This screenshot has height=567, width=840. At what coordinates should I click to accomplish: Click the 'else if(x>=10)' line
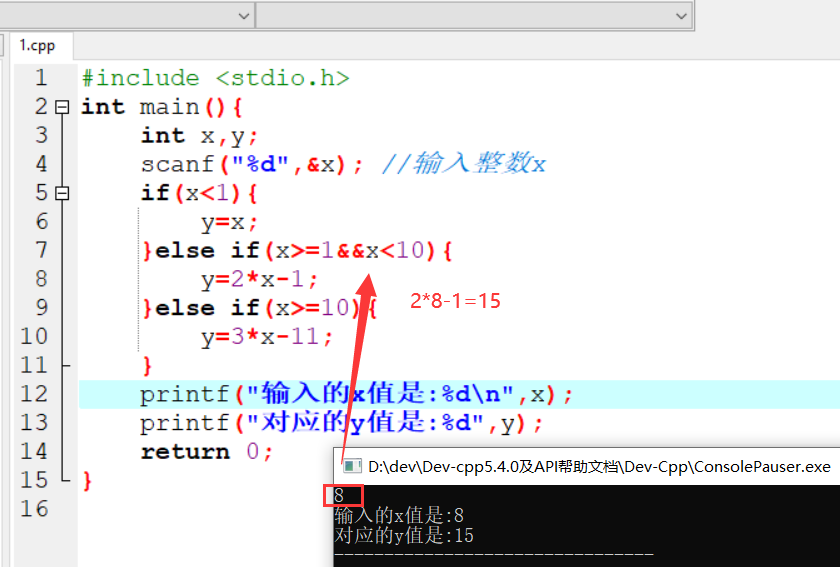260,308
